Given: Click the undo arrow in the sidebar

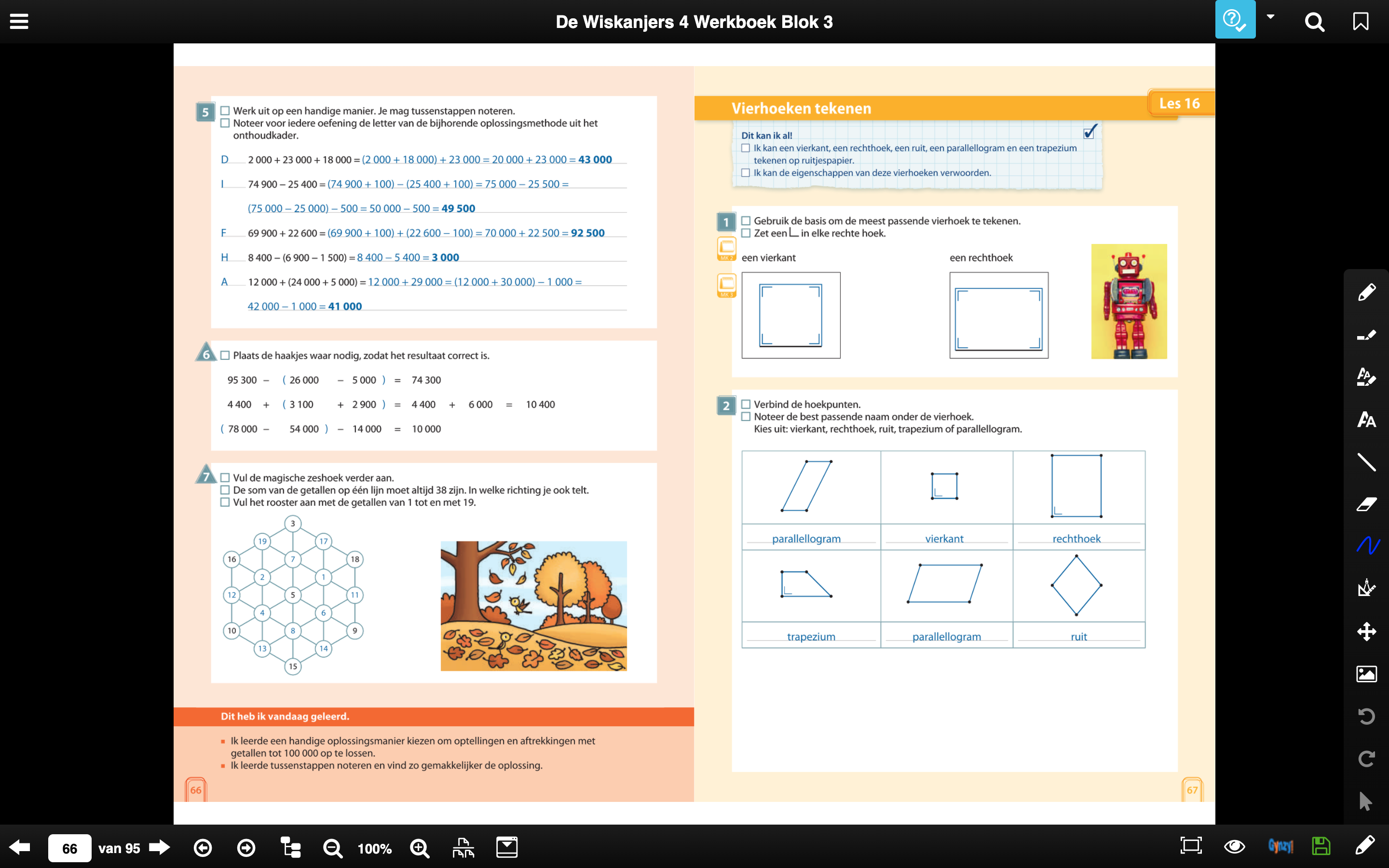Looking at the screenshot, I should (1366, 717).
